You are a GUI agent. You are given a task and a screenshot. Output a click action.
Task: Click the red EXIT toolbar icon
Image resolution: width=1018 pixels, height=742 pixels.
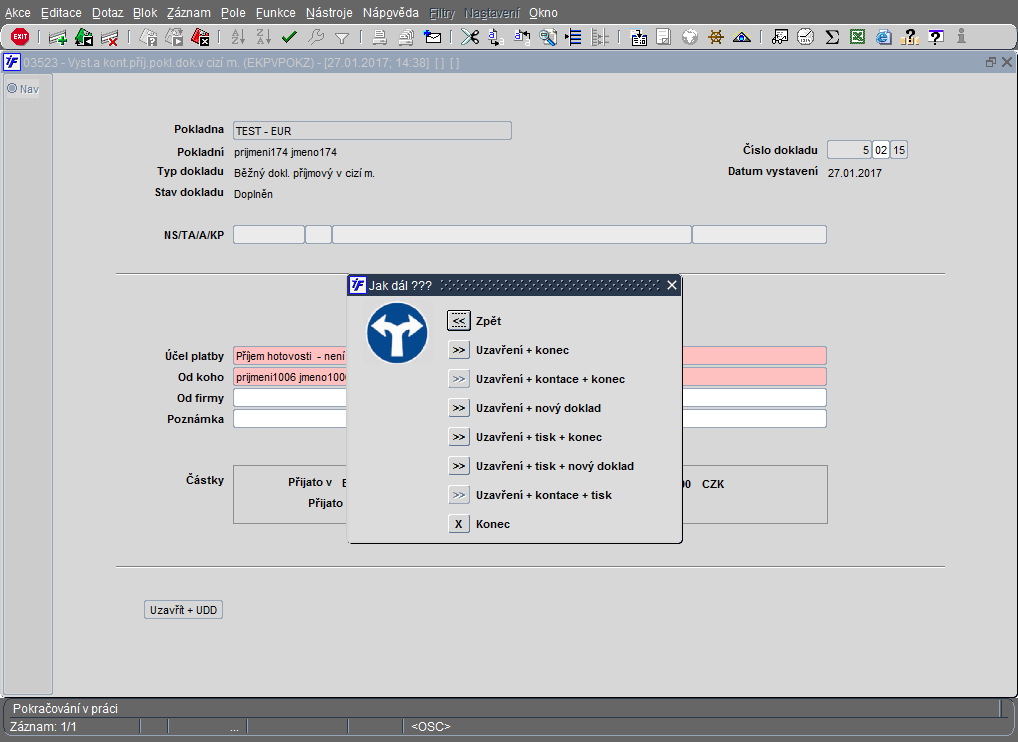[x=20, y=37]
